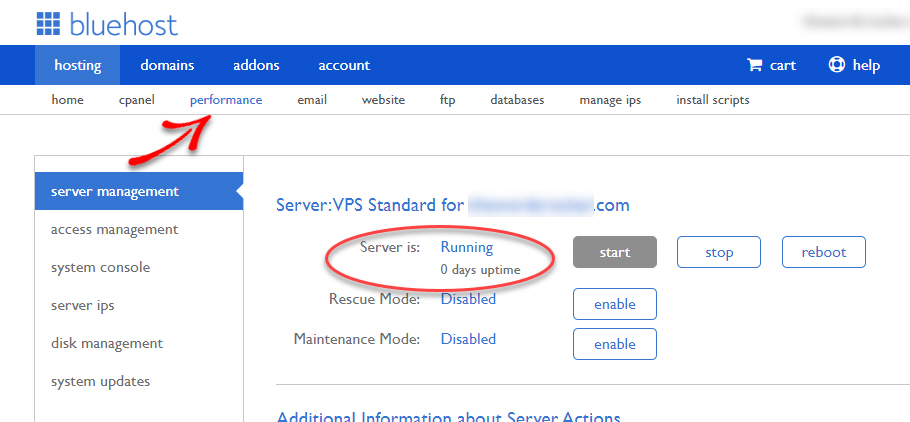
Task: Click the reboot server button
Action: (x=824, y=252)
